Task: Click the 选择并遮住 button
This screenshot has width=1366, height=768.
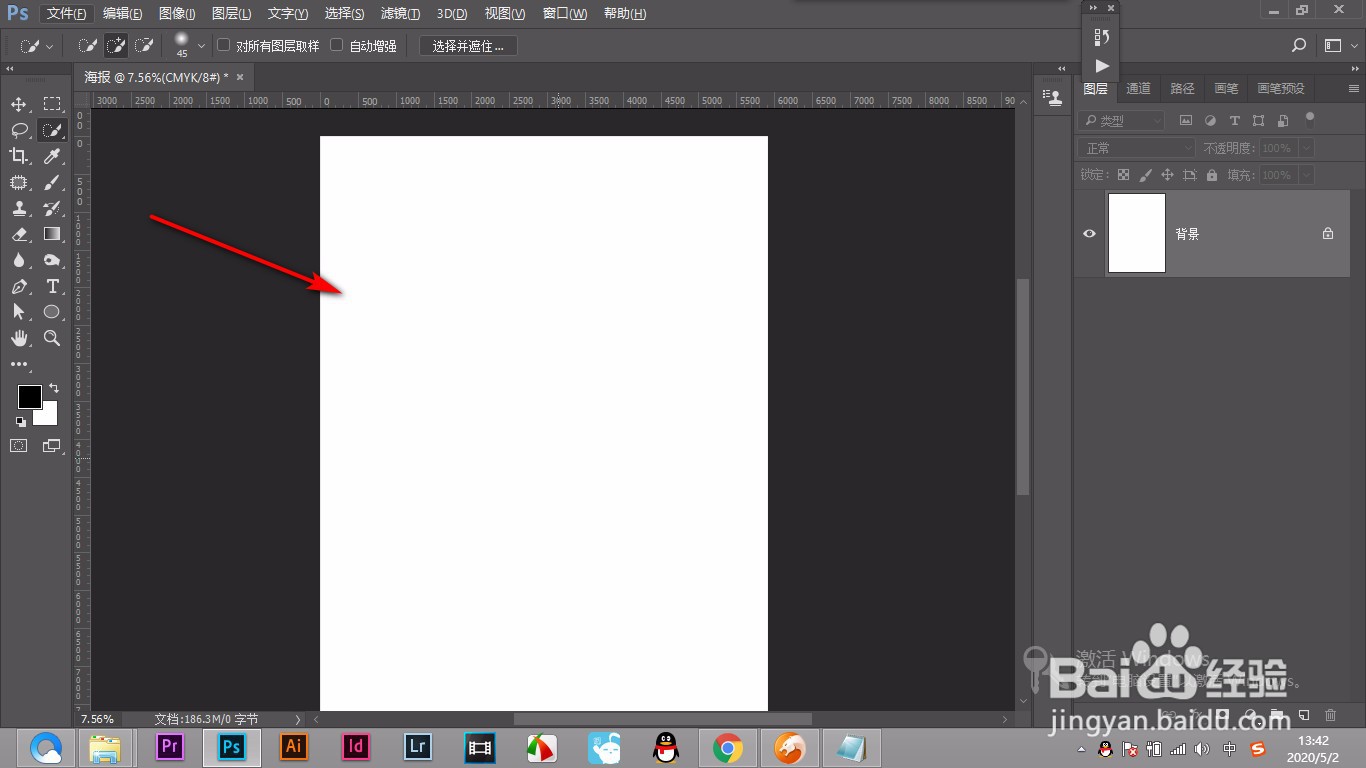Action: click(x=468, y=46)
